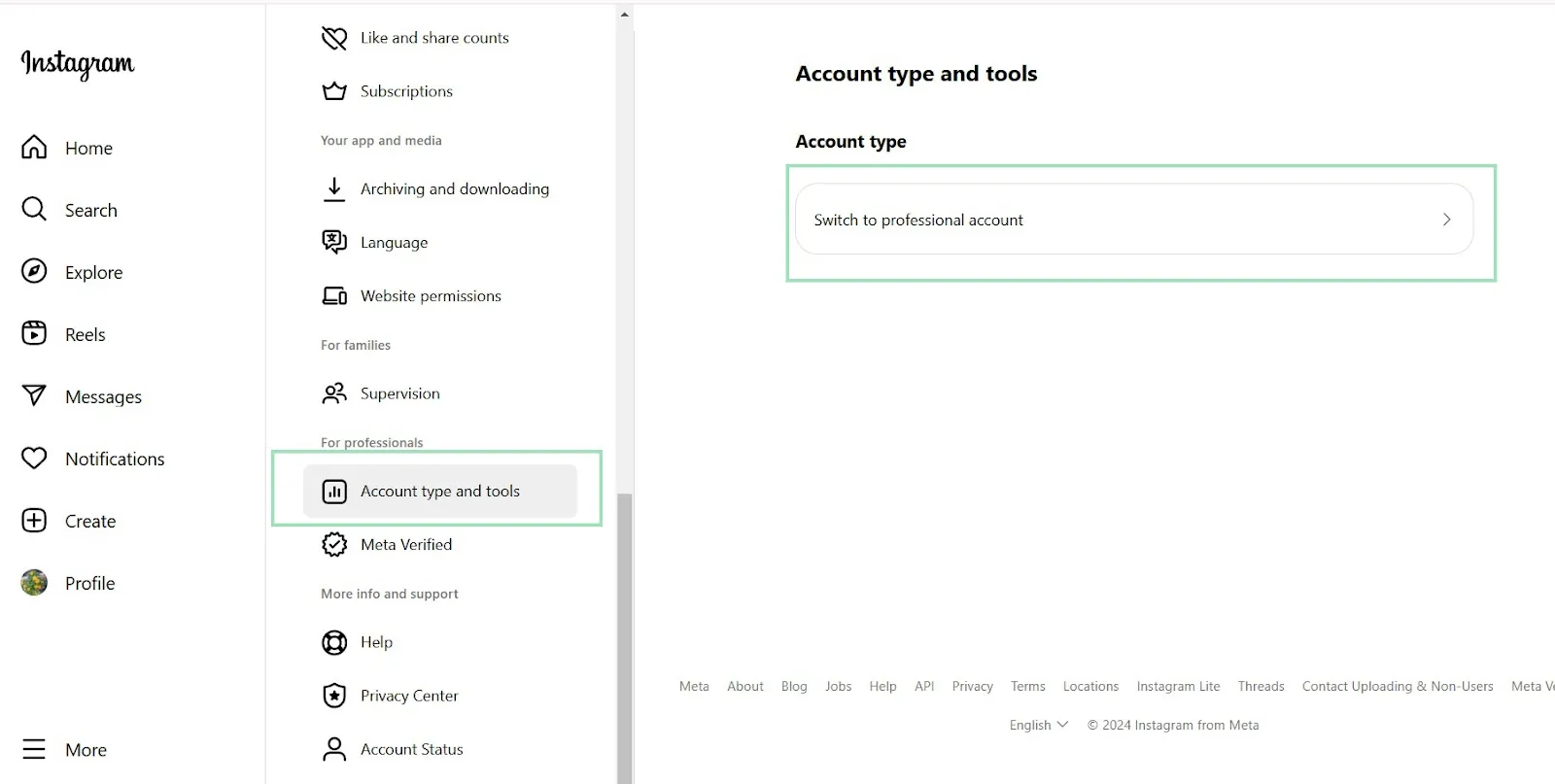Click the Subscriptions crown icon
This screenshot has height=784, width=1555.
point(334,91)
